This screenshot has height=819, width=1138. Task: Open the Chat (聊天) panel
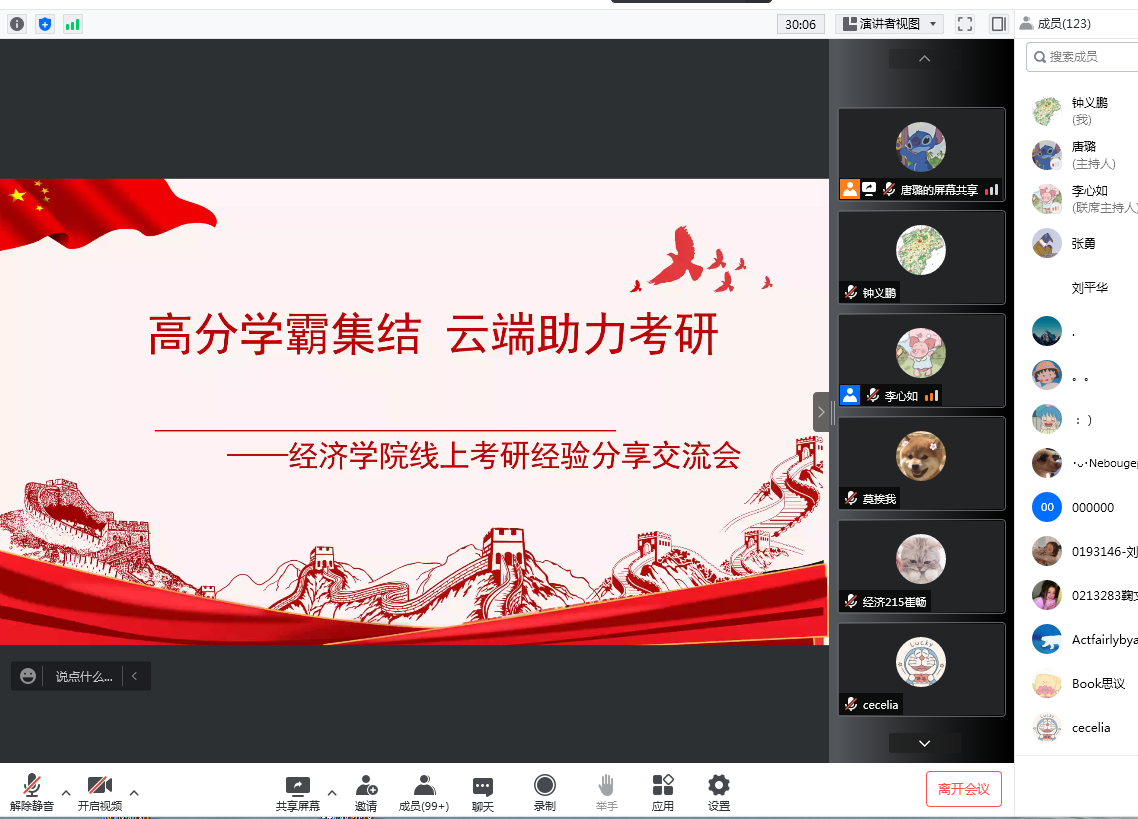pyautogui.click(x=483, y=793)
